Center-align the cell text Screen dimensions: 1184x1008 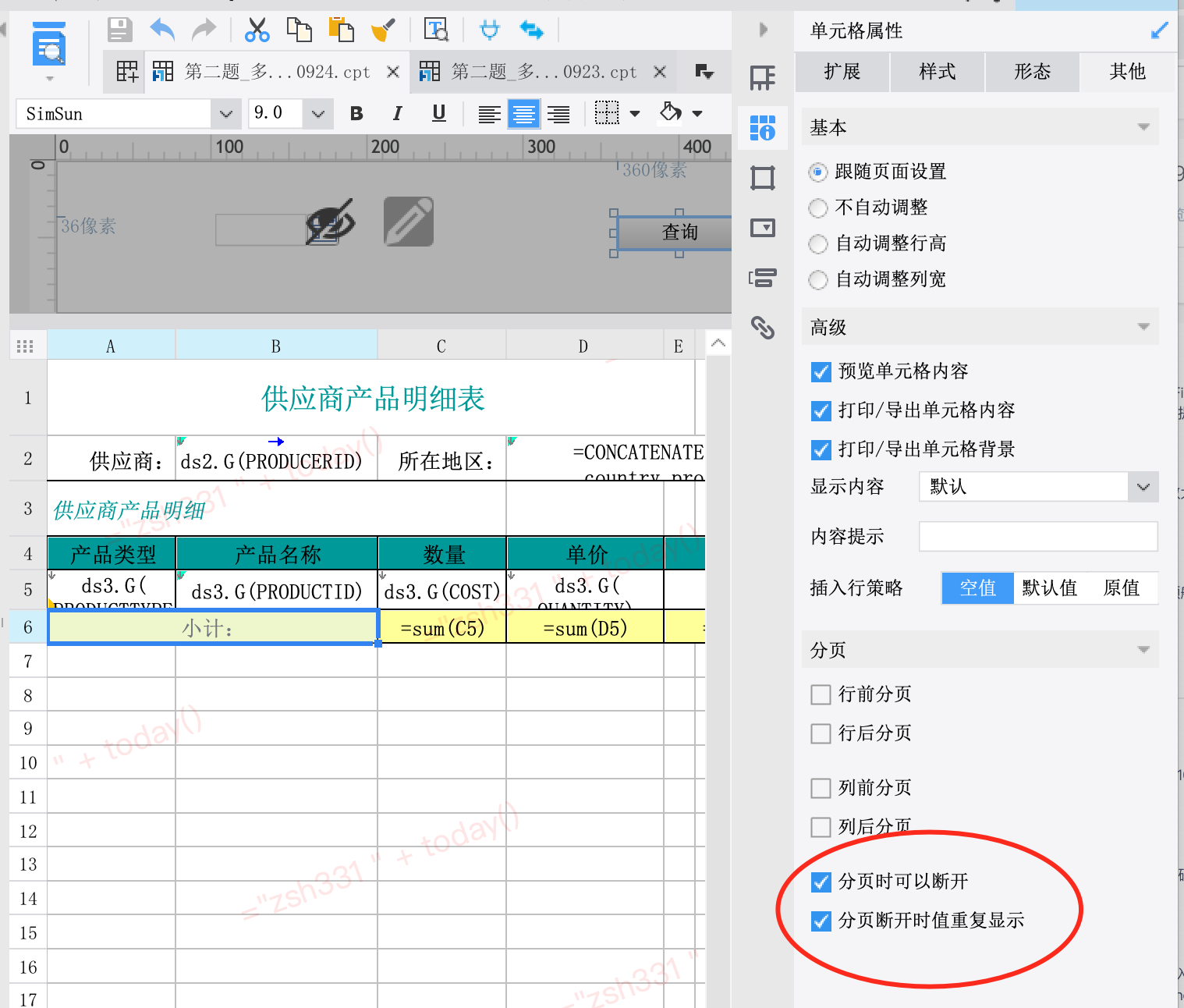coord(524,114)
